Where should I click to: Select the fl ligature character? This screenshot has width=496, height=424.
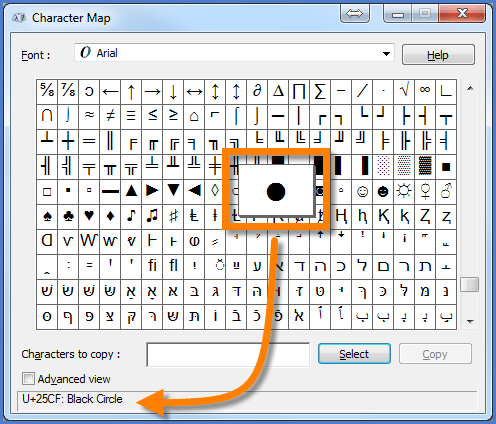pyautogui.click(x=173, y=266)
